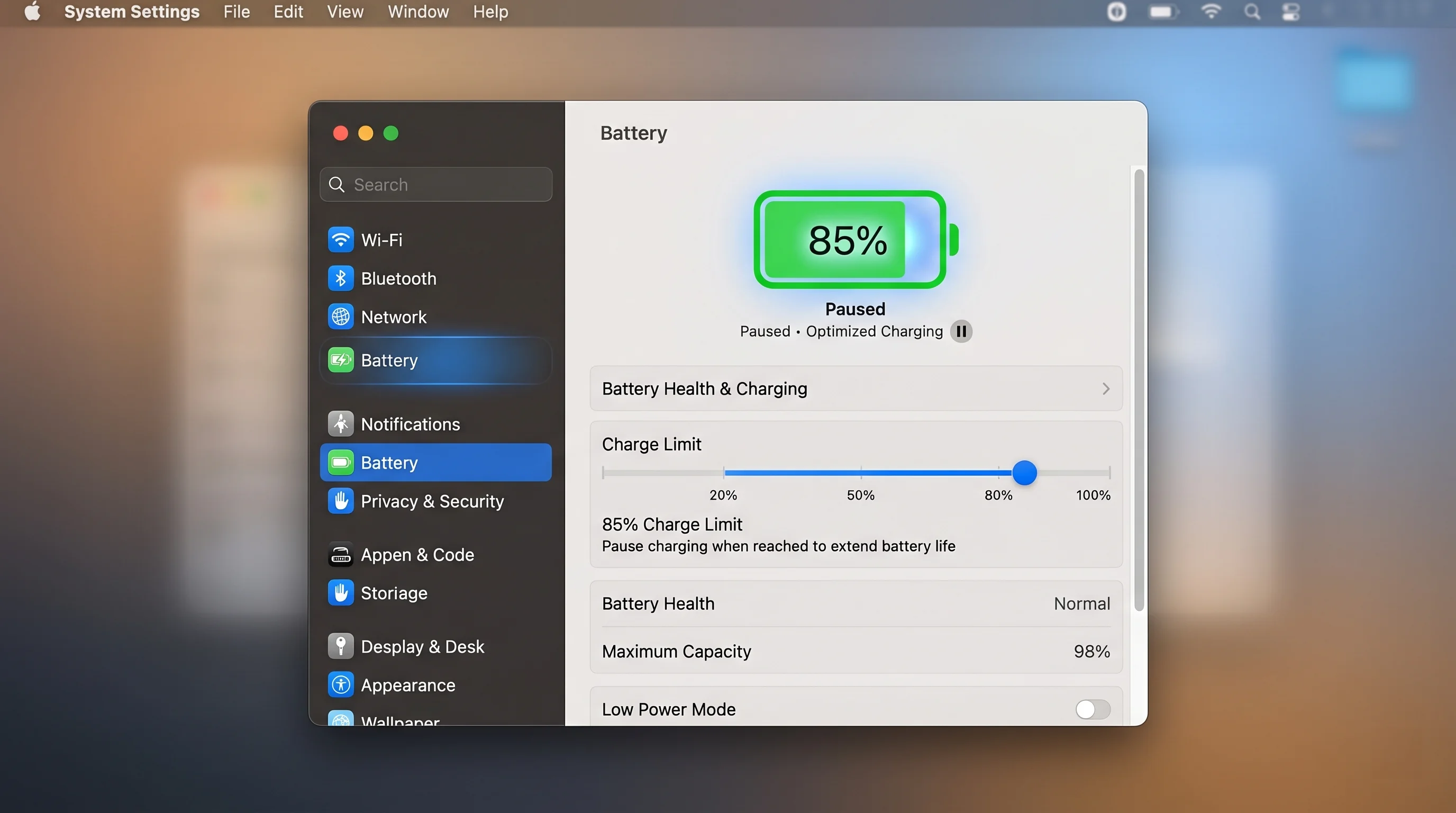
Task: Click the pause icon beside Optimized Charging
Action: coord(961,331)
